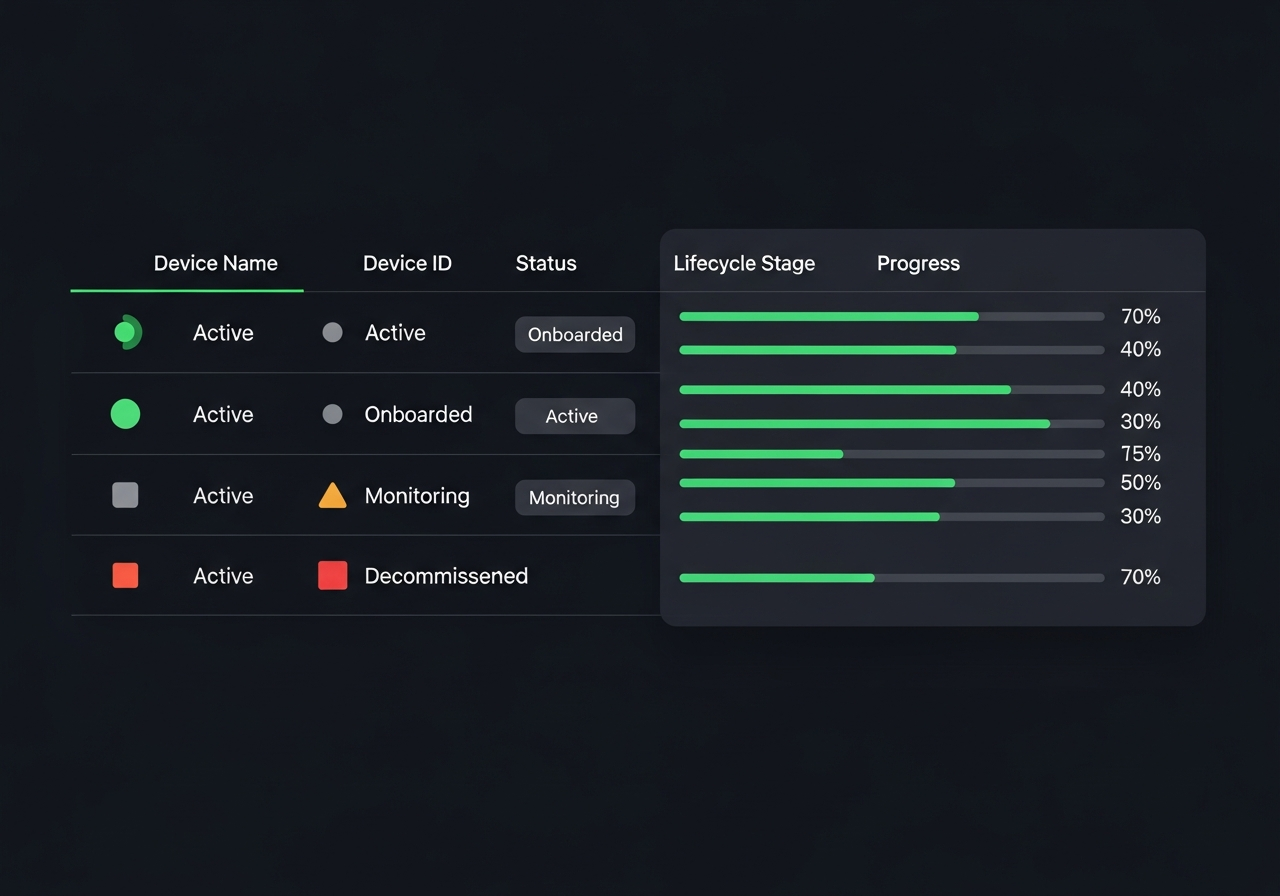
Task: Click the green ring icon in first row
Action: click(127, 332)
